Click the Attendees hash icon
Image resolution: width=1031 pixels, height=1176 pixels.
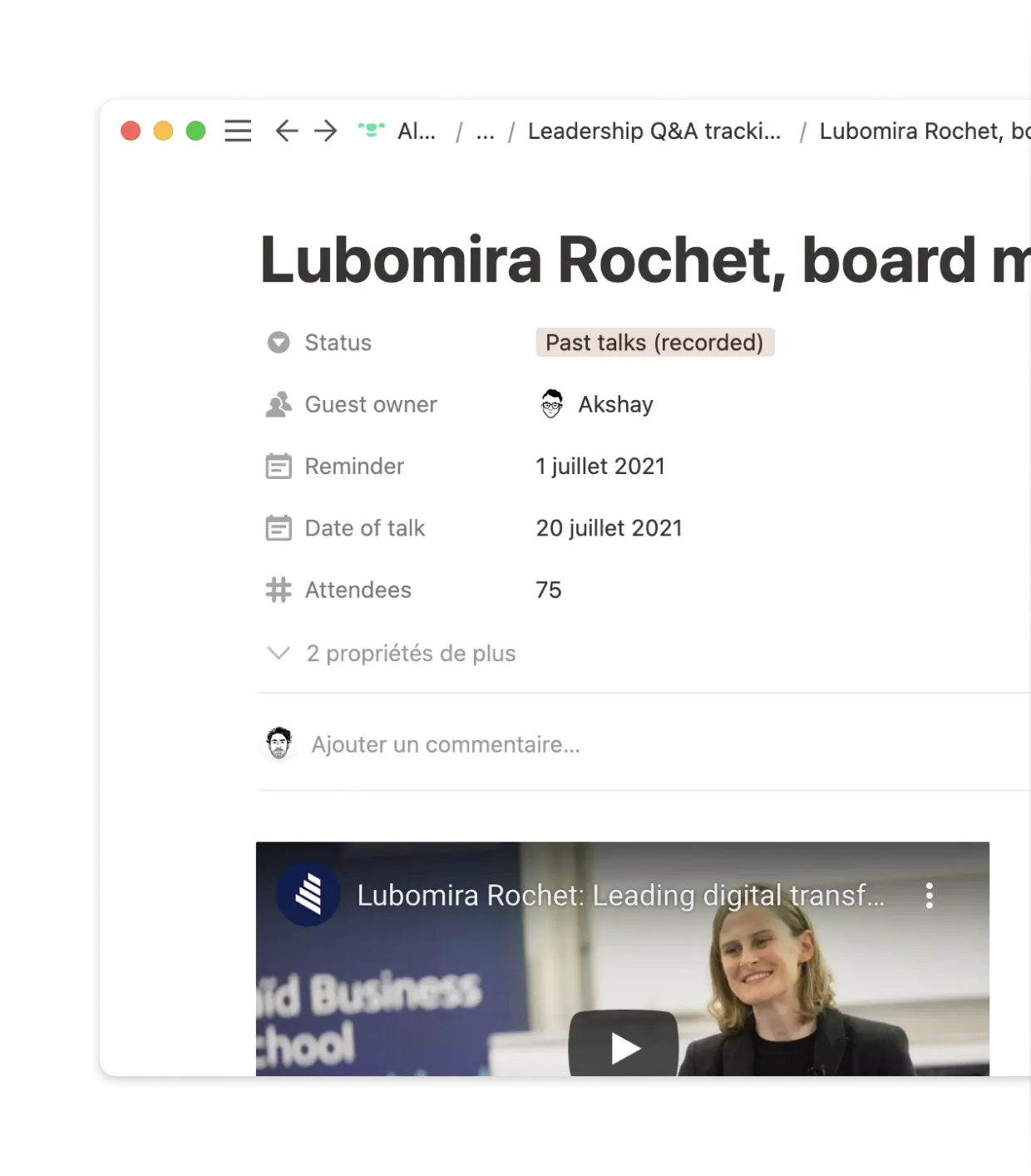click(279, 590)
